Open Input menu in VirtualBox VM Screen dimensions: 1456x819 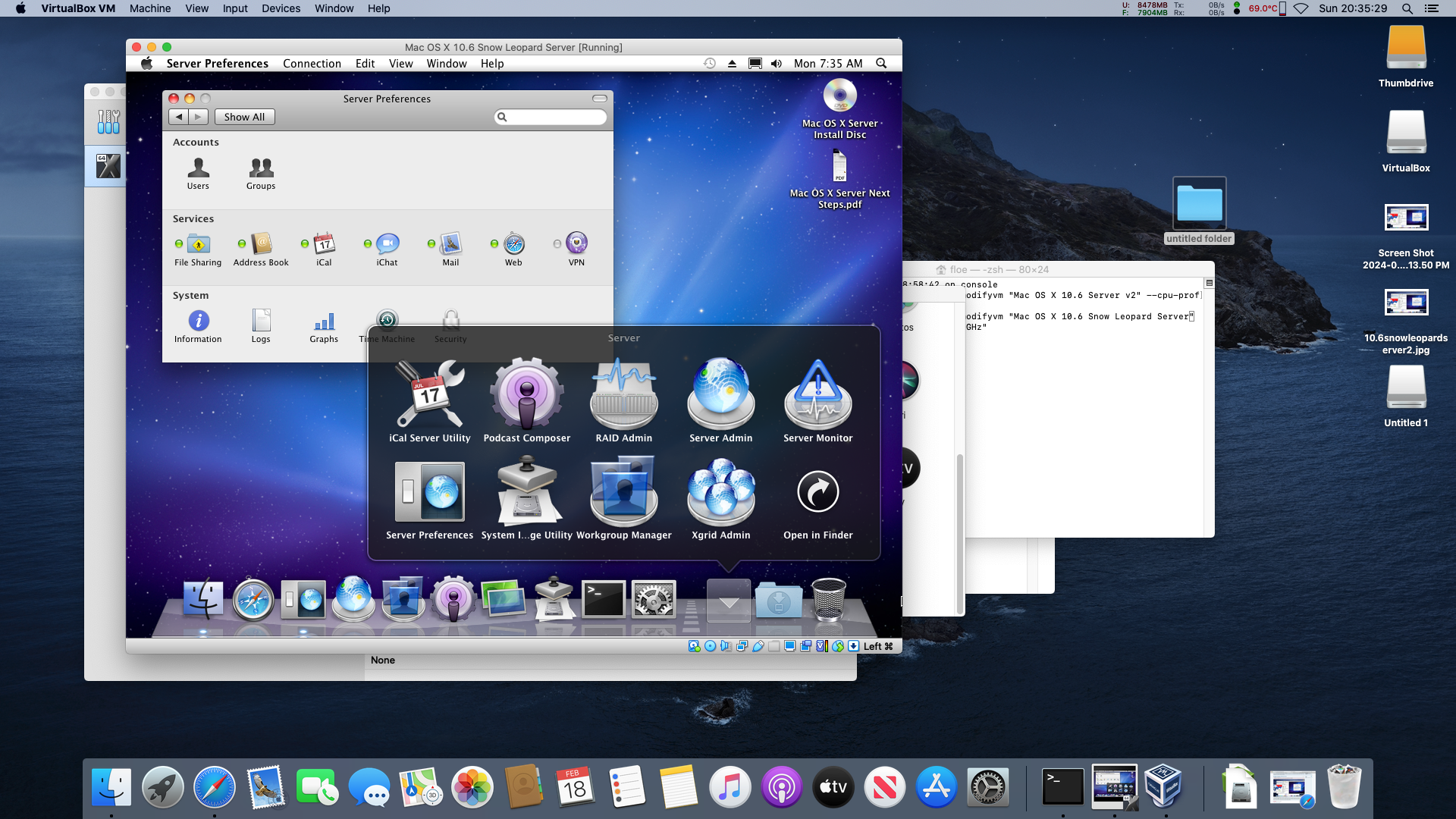[235, 8]
